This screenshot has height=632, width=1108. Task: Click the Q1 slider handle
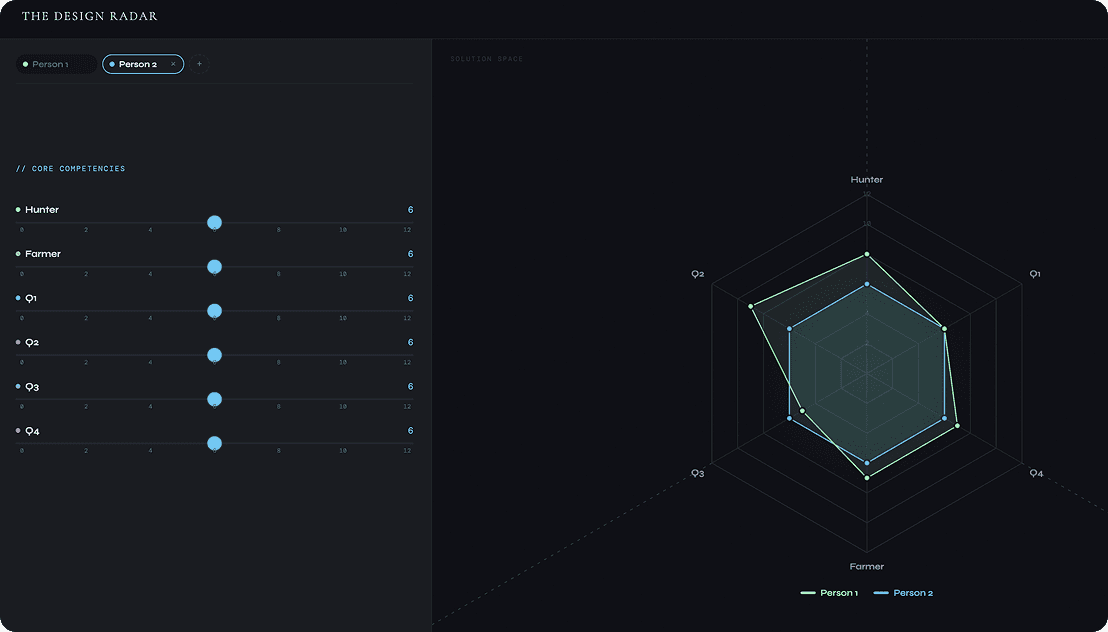(x=215, y=311)
